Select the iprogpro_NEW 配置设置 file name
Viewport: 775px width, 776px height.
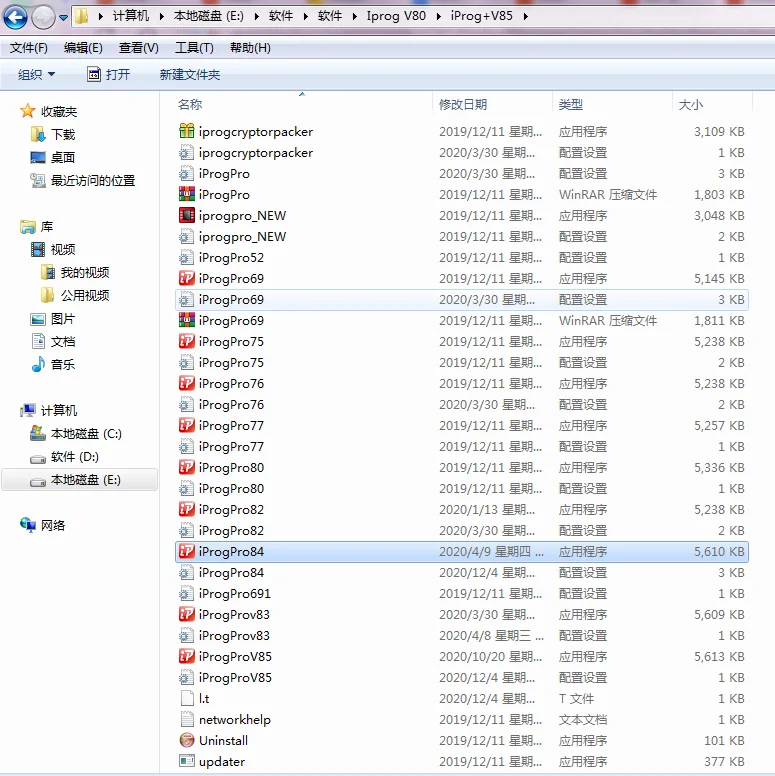[242, 237]
